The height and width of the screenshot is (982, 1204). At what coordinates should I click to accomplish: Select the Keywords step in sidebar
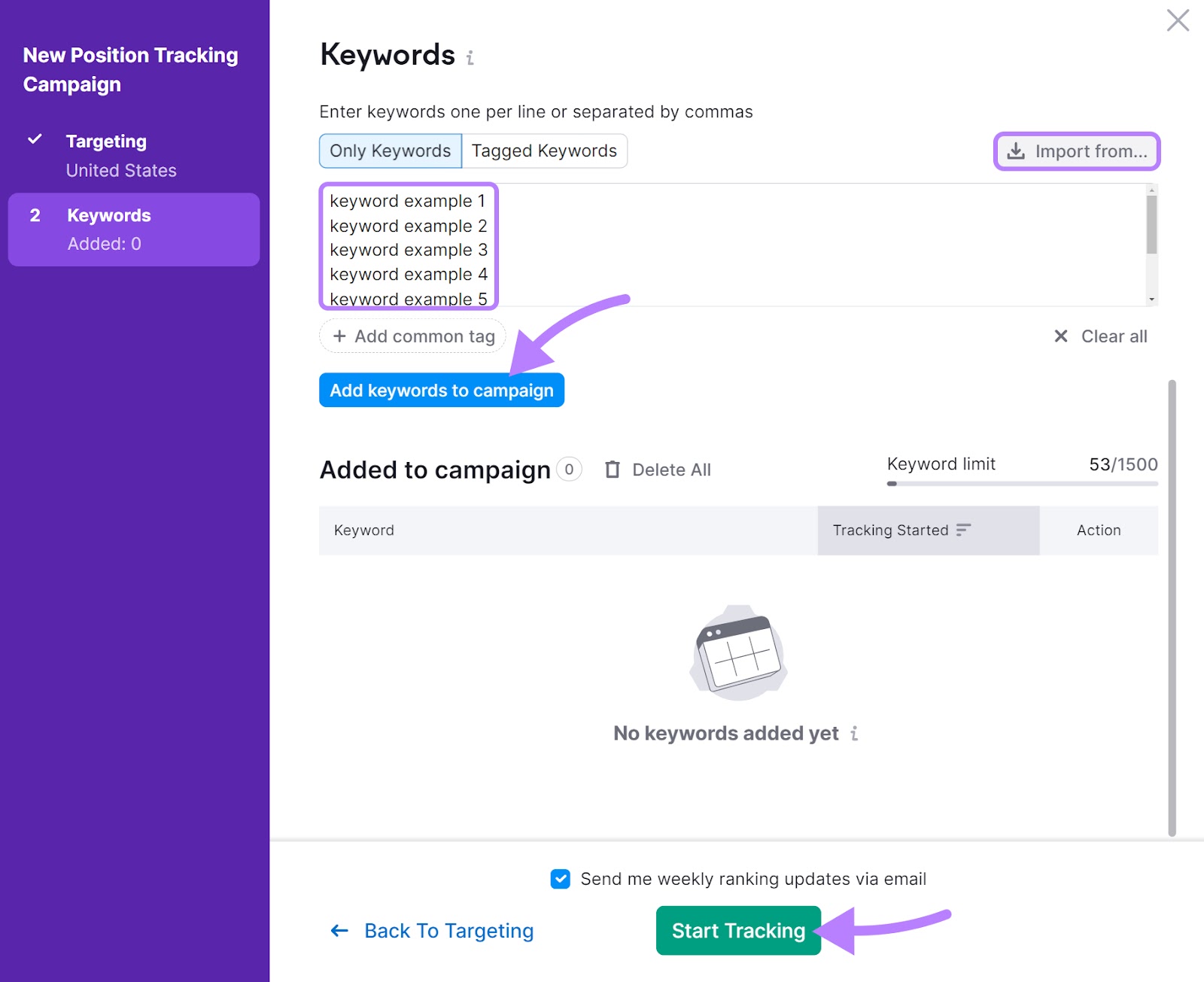[134, 230]
